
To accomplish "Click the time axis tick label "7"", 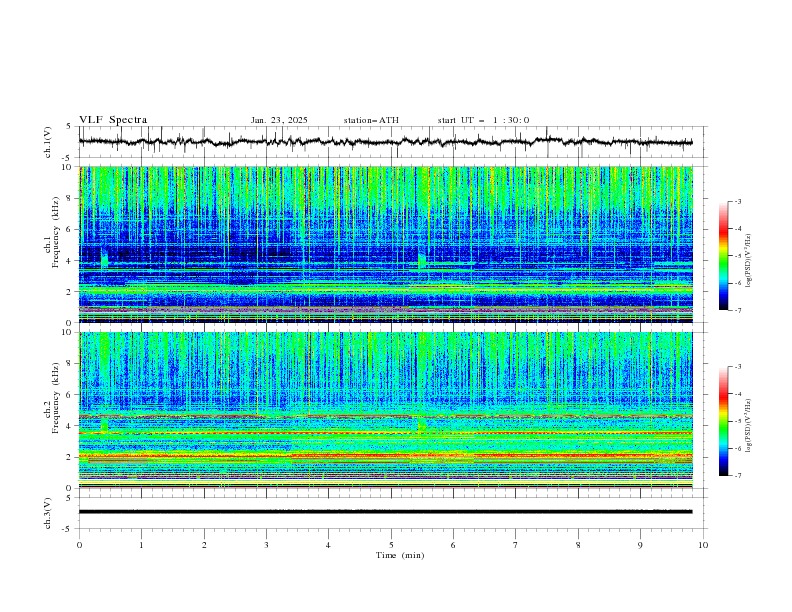I will pos(516,545).
